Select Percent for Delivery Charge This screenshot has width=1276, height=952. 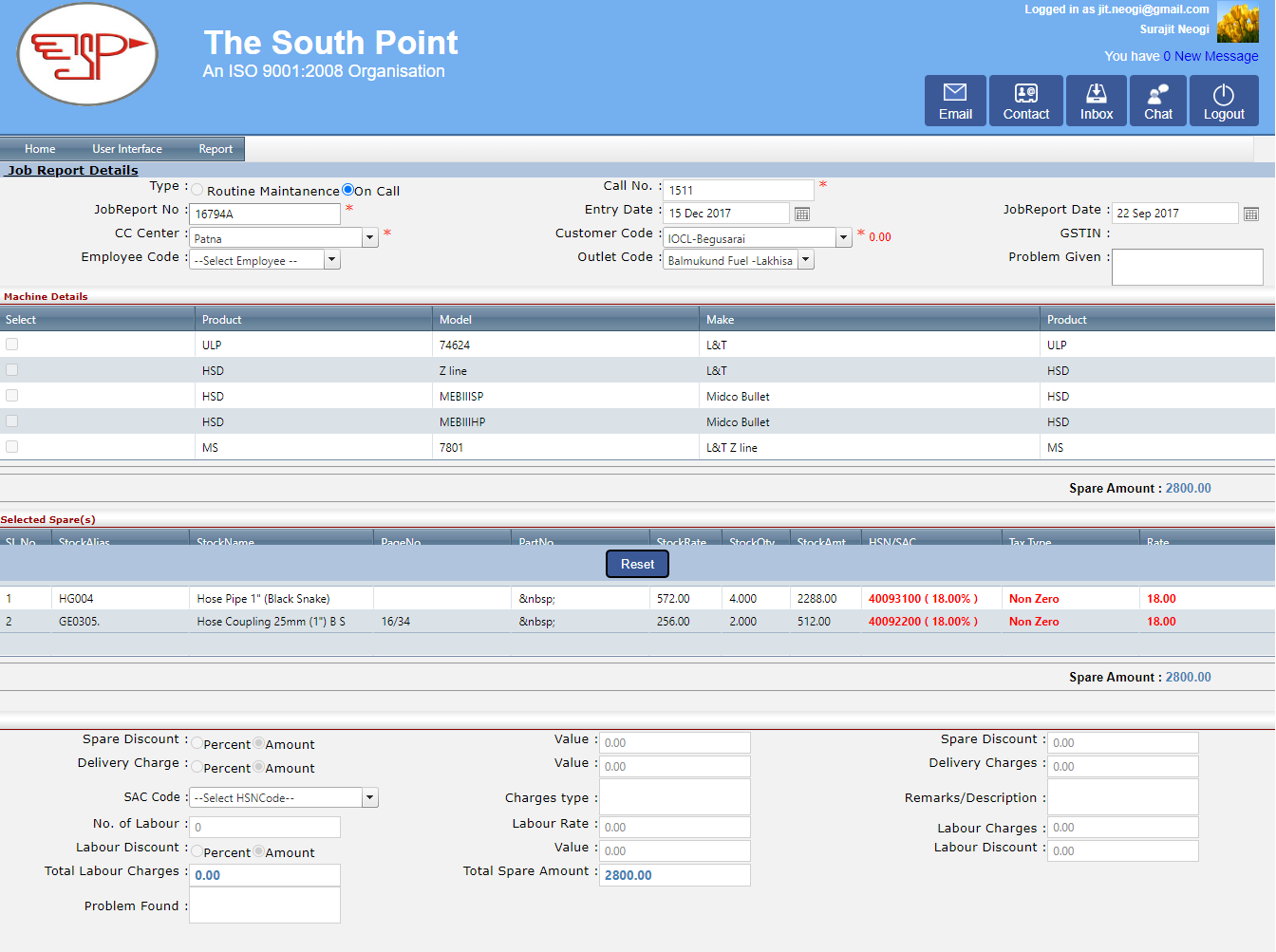pyautogui.click(x=197, y=767)
